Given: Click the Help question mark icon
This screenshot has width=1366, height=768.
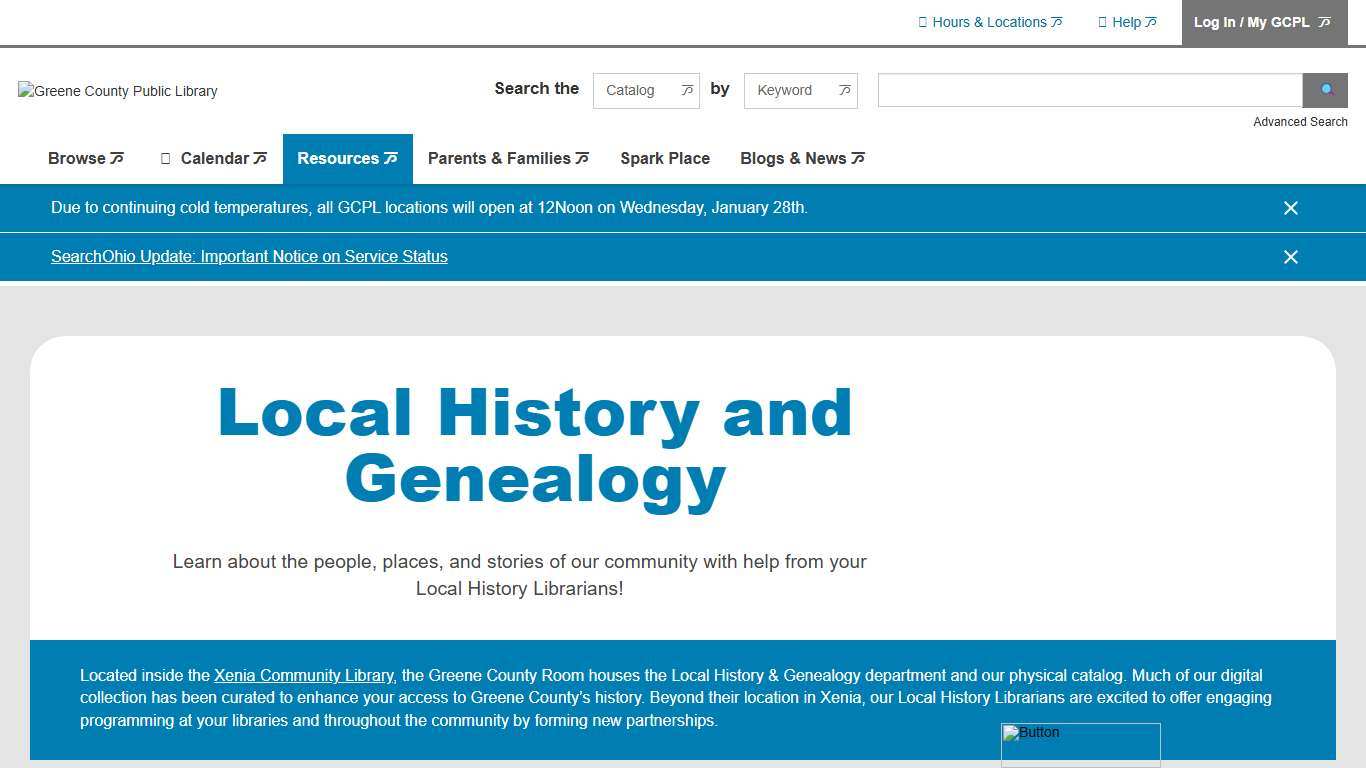Looking at the screenshot, I should pos(1102,21).
